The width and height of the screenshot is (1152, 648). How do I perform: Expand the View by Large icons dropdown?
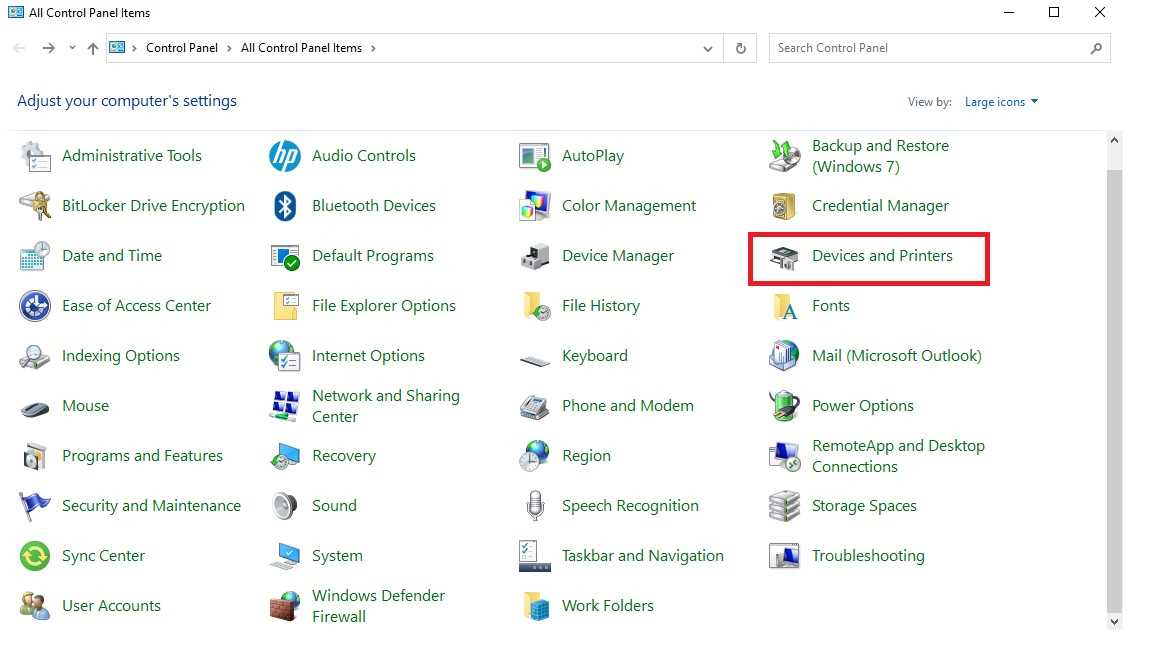1001,102
